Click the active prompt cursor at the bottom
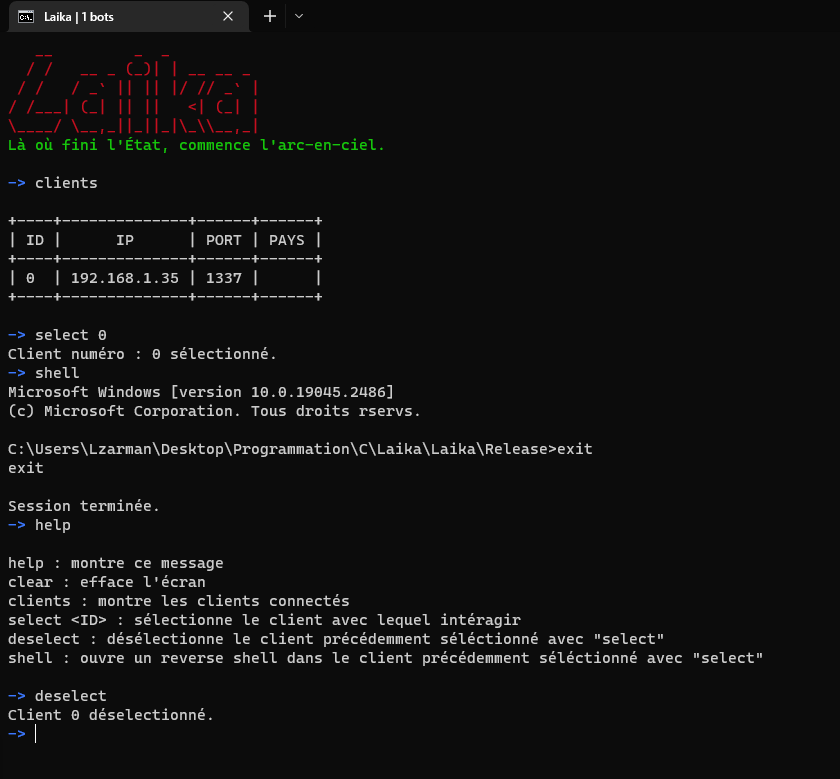 coord(36,734)
